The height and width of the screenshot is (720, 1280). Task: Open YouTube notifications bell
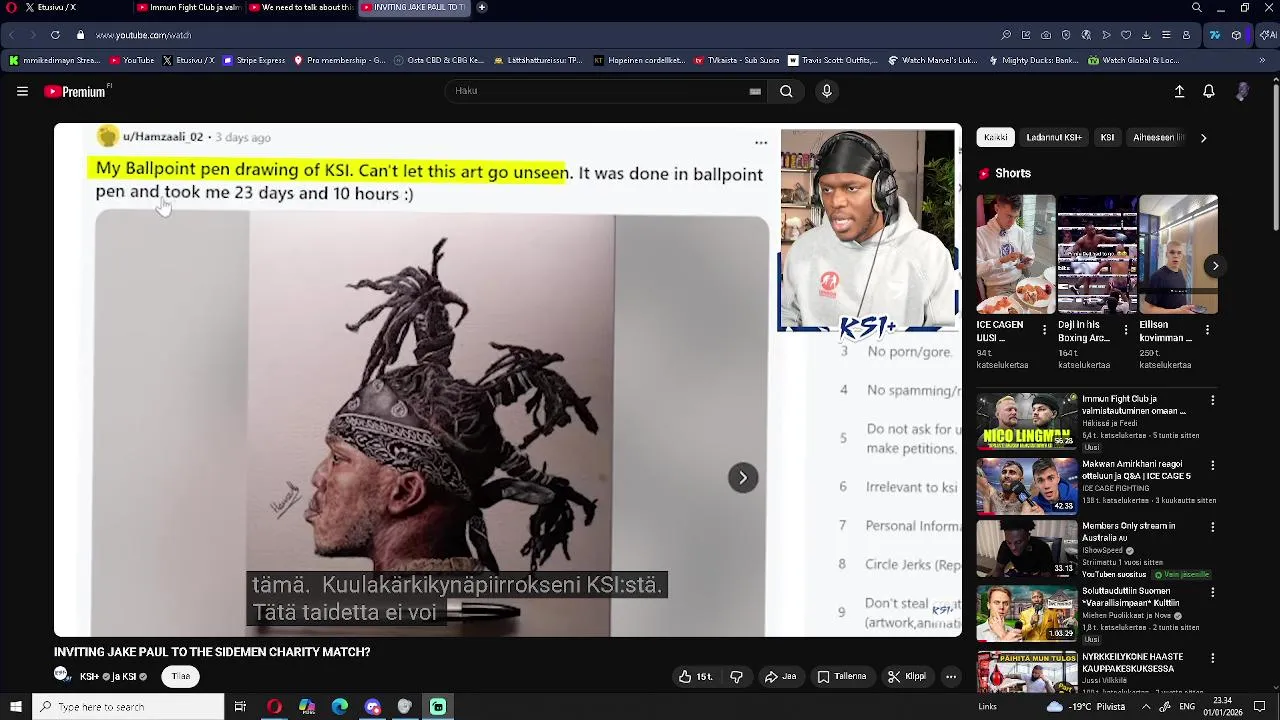(1209, 91)
